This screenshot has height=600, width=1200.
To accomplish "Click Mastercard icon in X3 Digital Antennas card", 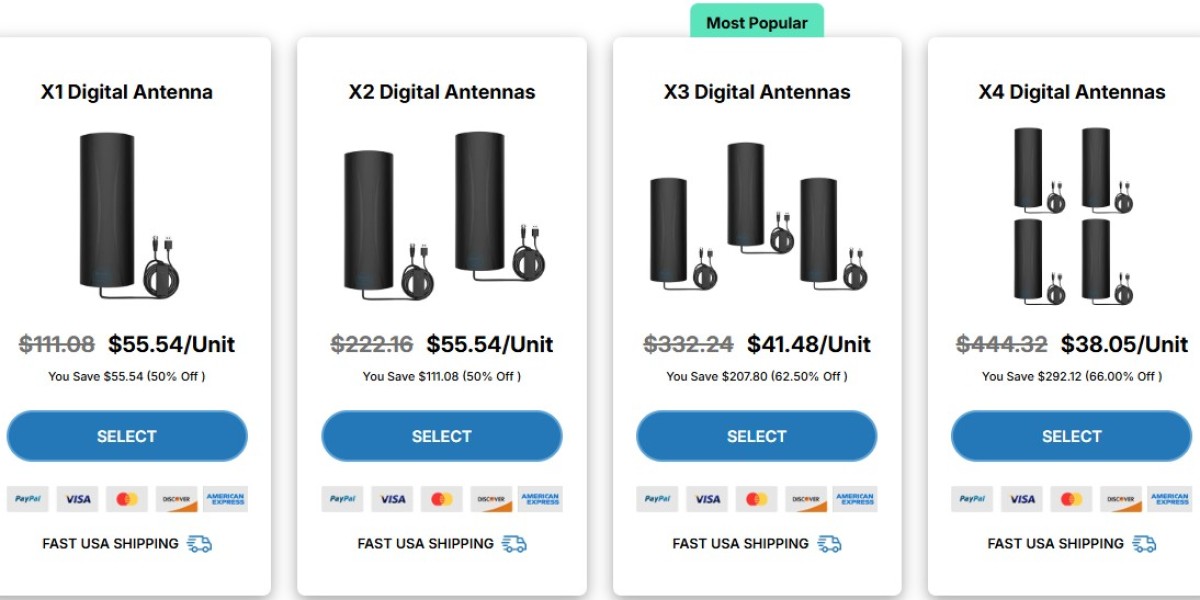I will click(756, 499).
